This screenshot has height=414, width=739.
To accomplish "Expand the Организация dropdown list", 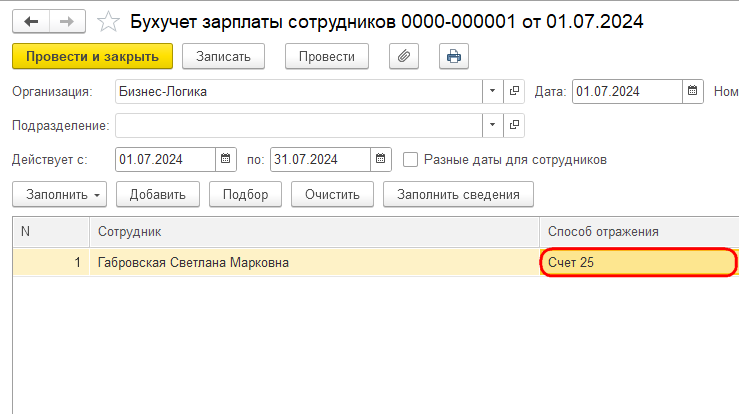I will [x=493, y=91].
